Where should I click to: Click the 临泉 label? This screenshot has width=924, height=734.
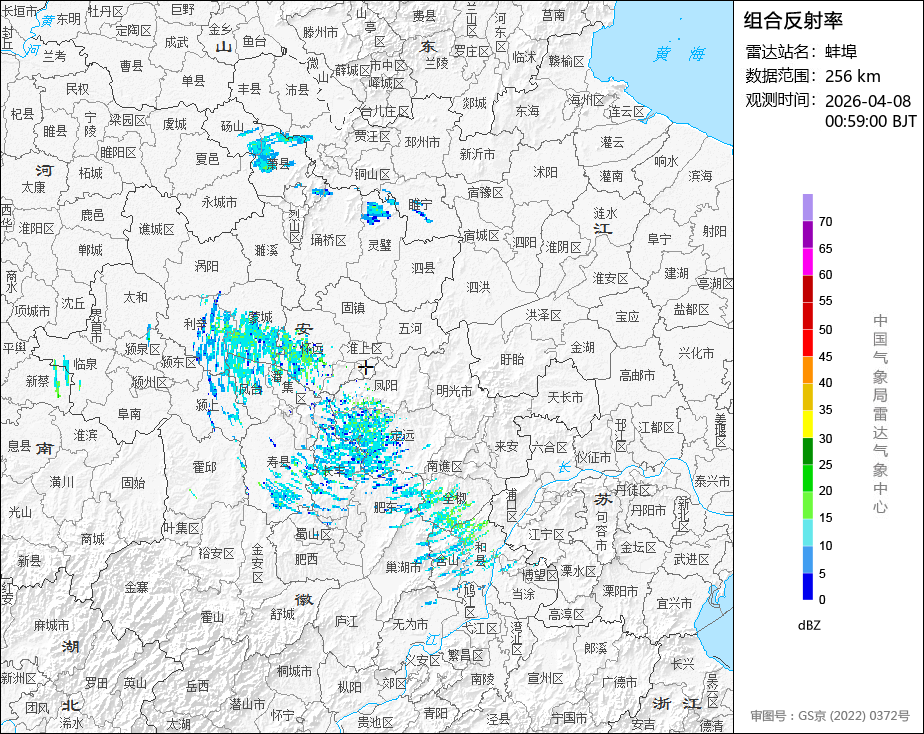coord(85,364)
